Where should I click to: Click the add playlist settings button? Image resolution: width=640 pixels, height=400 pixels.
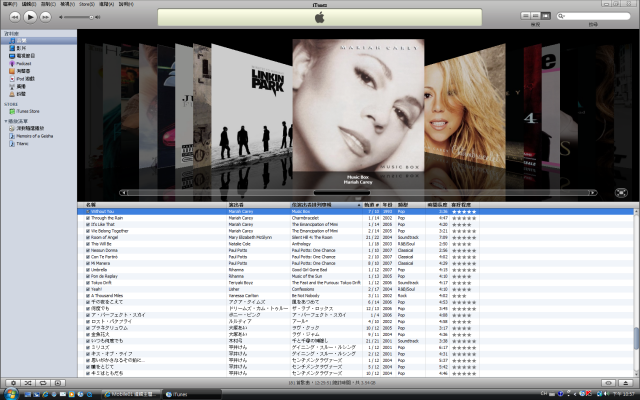tap(13, 383)
